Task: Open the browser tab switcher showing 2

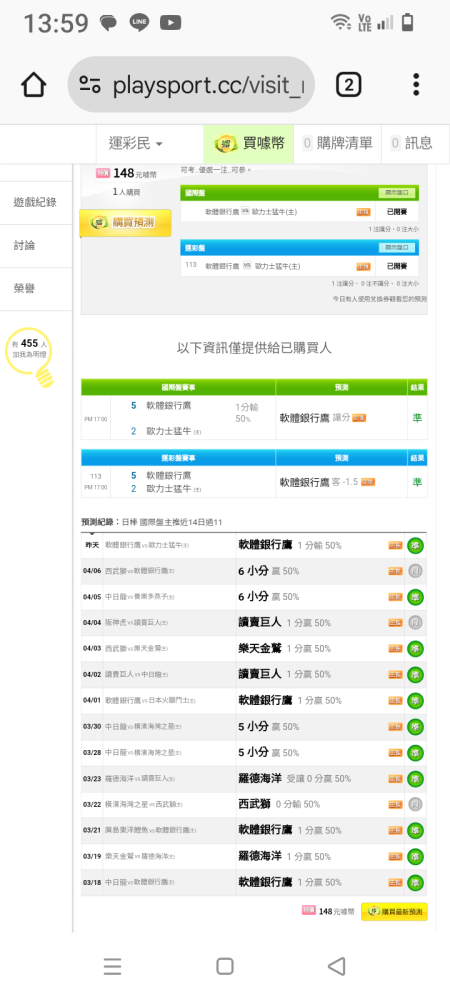Action: 348,85
